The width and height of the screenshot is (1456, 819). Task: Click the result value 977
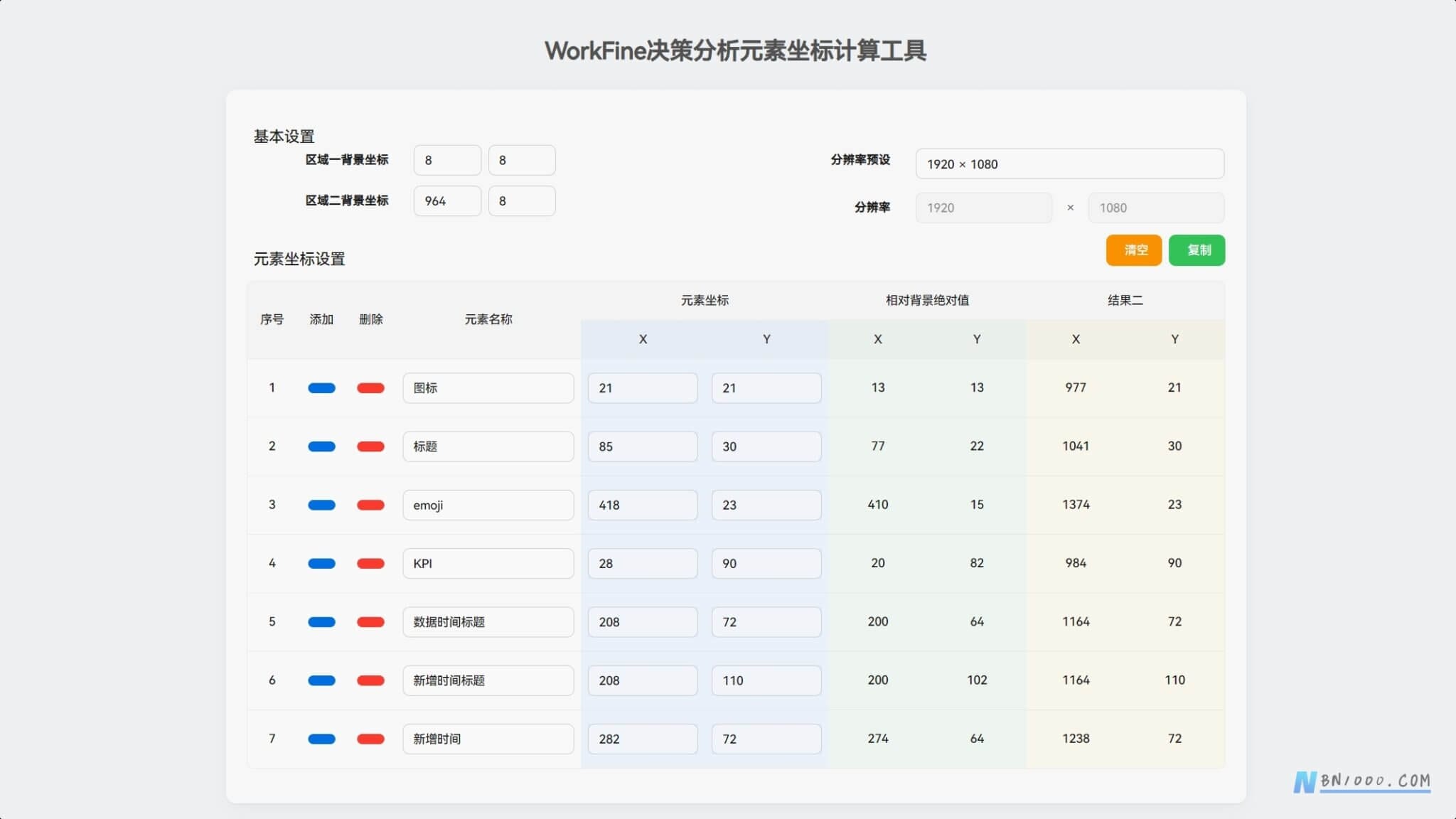[x=1076, y=387]
